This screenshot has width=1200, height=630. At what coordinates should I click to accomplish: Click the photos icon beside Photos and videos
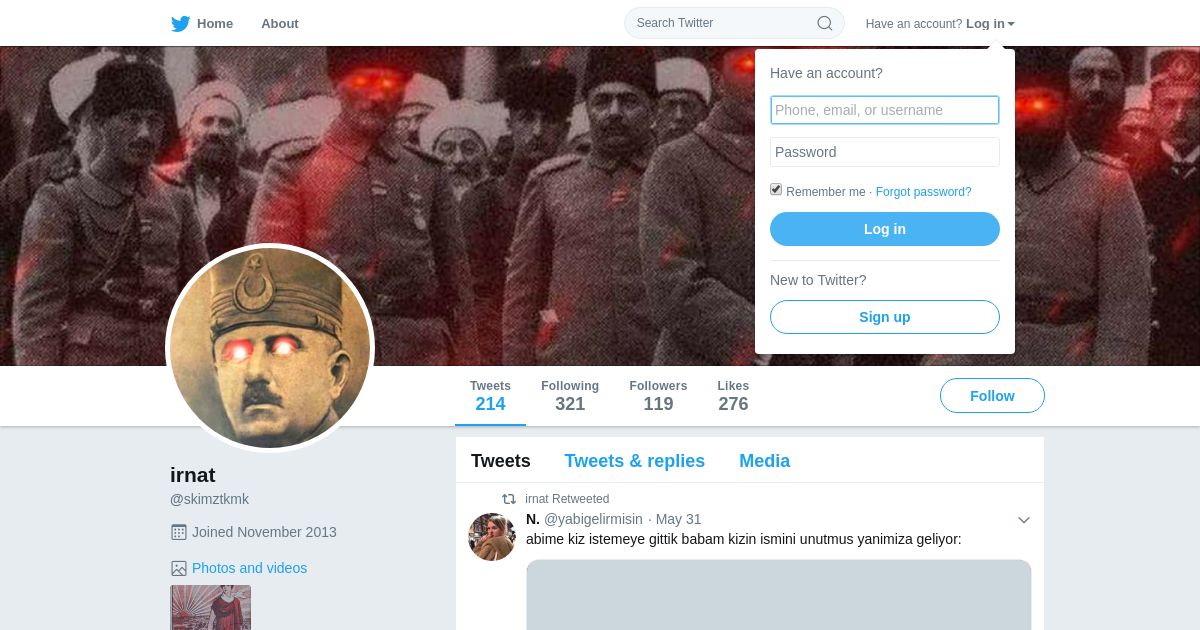click(179, 568)
